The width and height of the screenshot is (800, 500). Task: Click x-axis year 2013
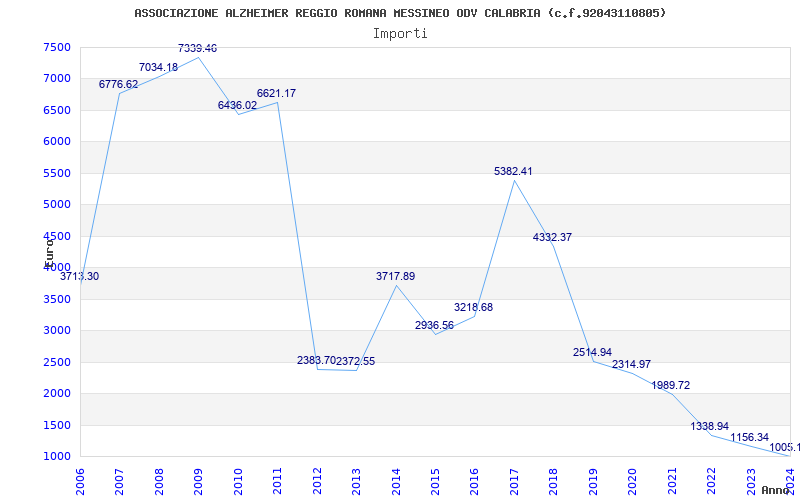[357, 482]
